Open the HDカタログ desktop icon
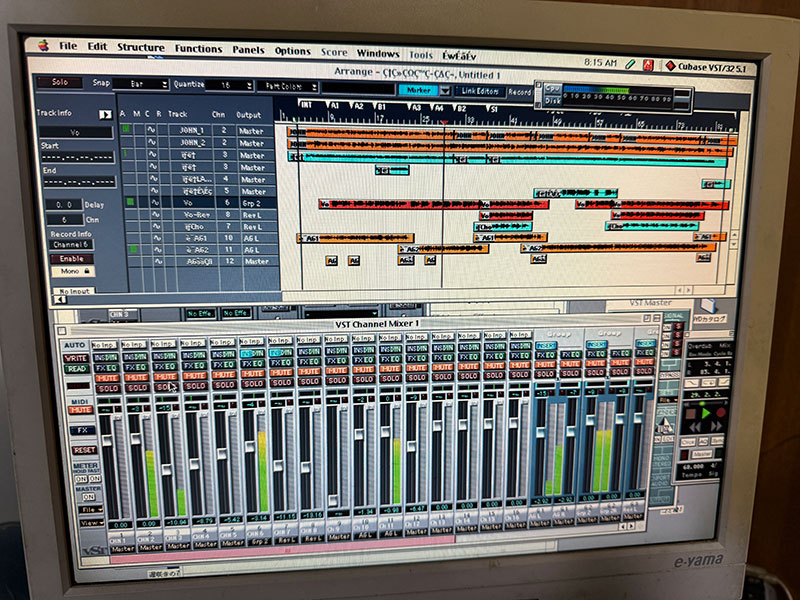This screenshot has height=600, width=800. [x=709, y=312]
